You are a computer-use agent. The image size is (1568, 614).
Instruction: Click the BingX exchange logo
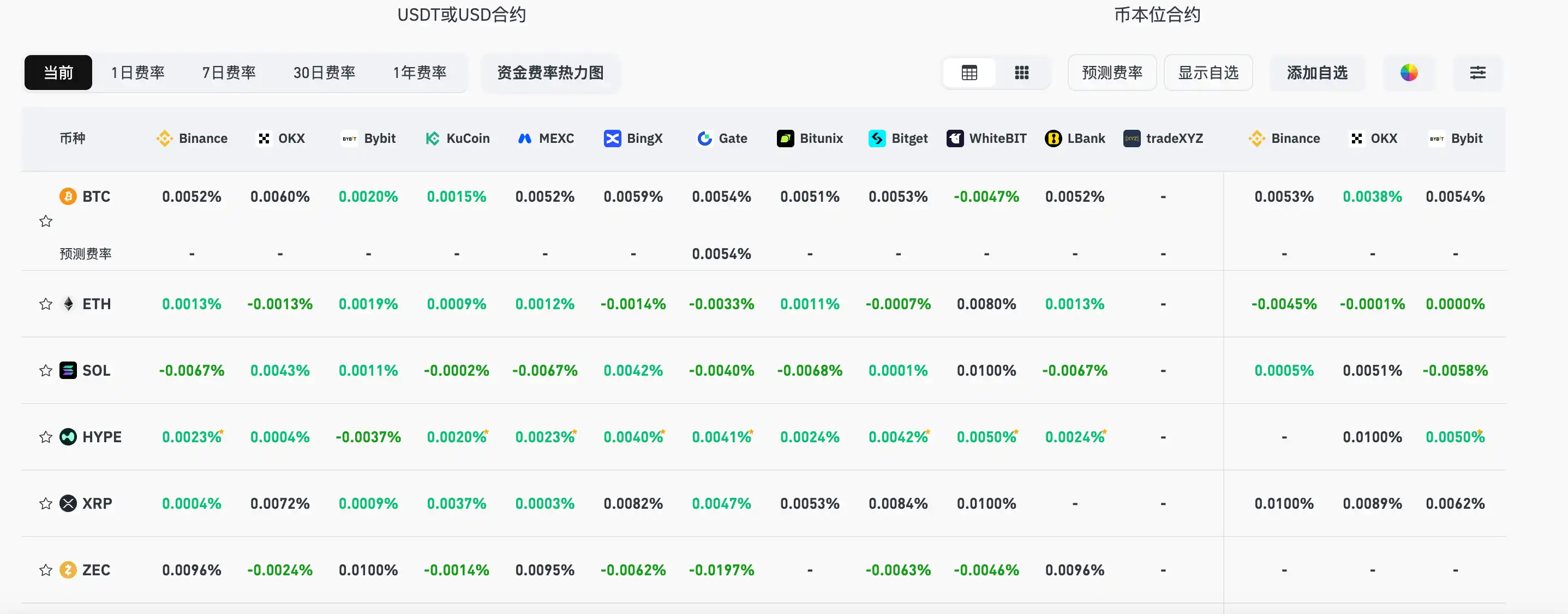(x=612, y=139)
